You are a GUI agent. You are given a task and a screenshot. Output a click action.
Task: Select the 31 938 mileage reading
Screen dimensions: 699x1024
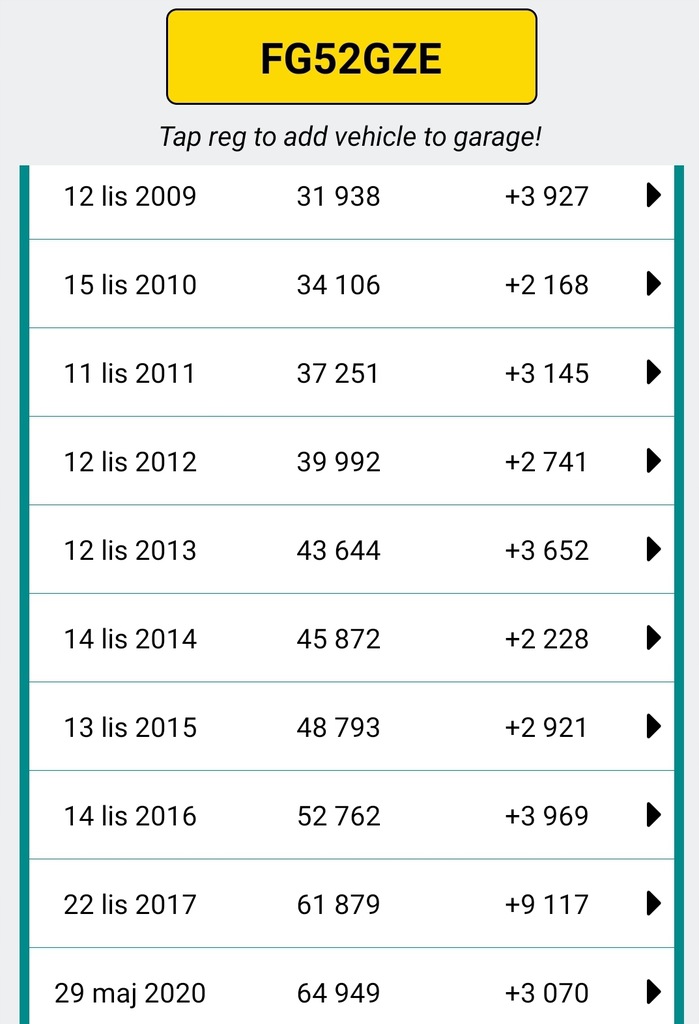tap(338, 197)
